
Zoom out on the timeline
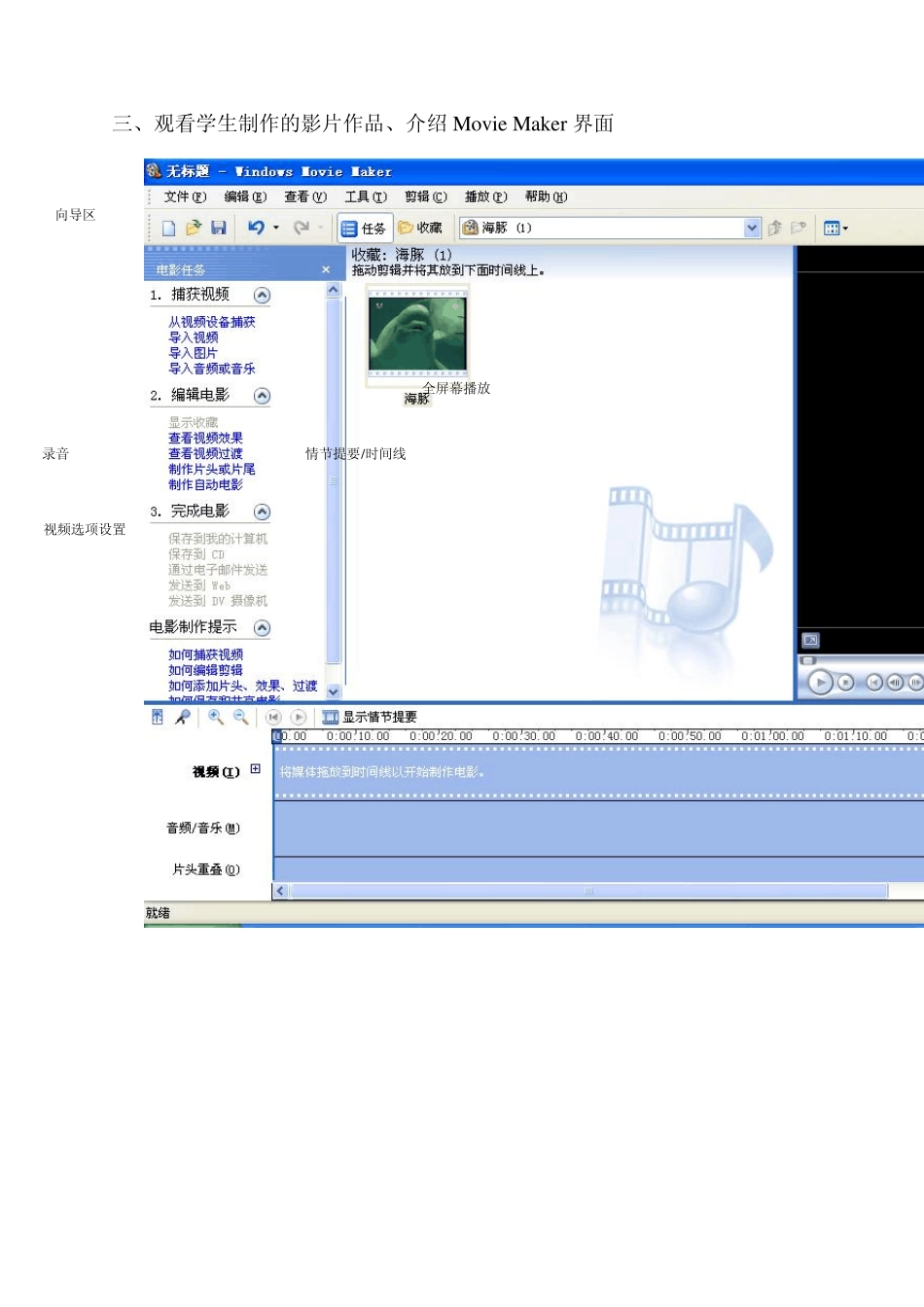pyautogui.click(x=240, y=718)
